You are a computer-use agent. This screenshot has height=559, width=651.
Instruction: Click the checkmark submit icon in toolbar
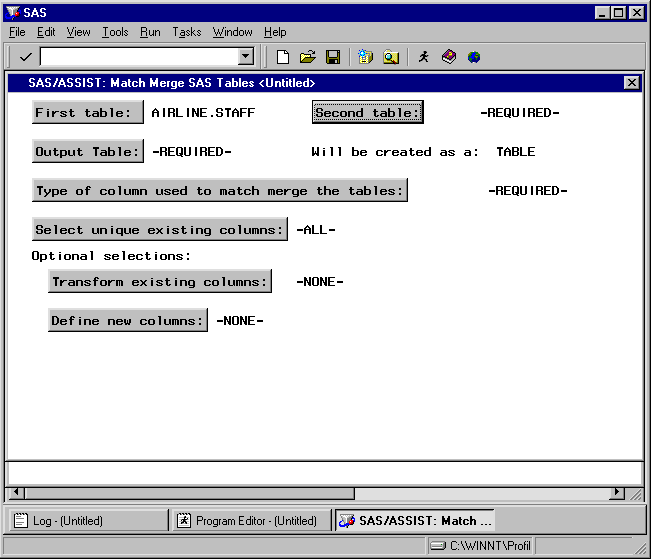25,57
